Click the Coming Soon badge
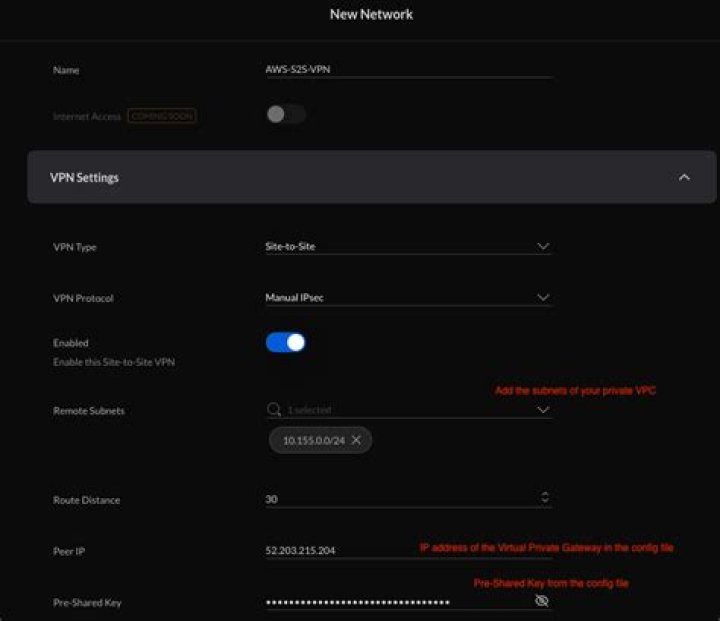This screenshot has width=720, height=621. pyautogui.click(x=161, y=117)
